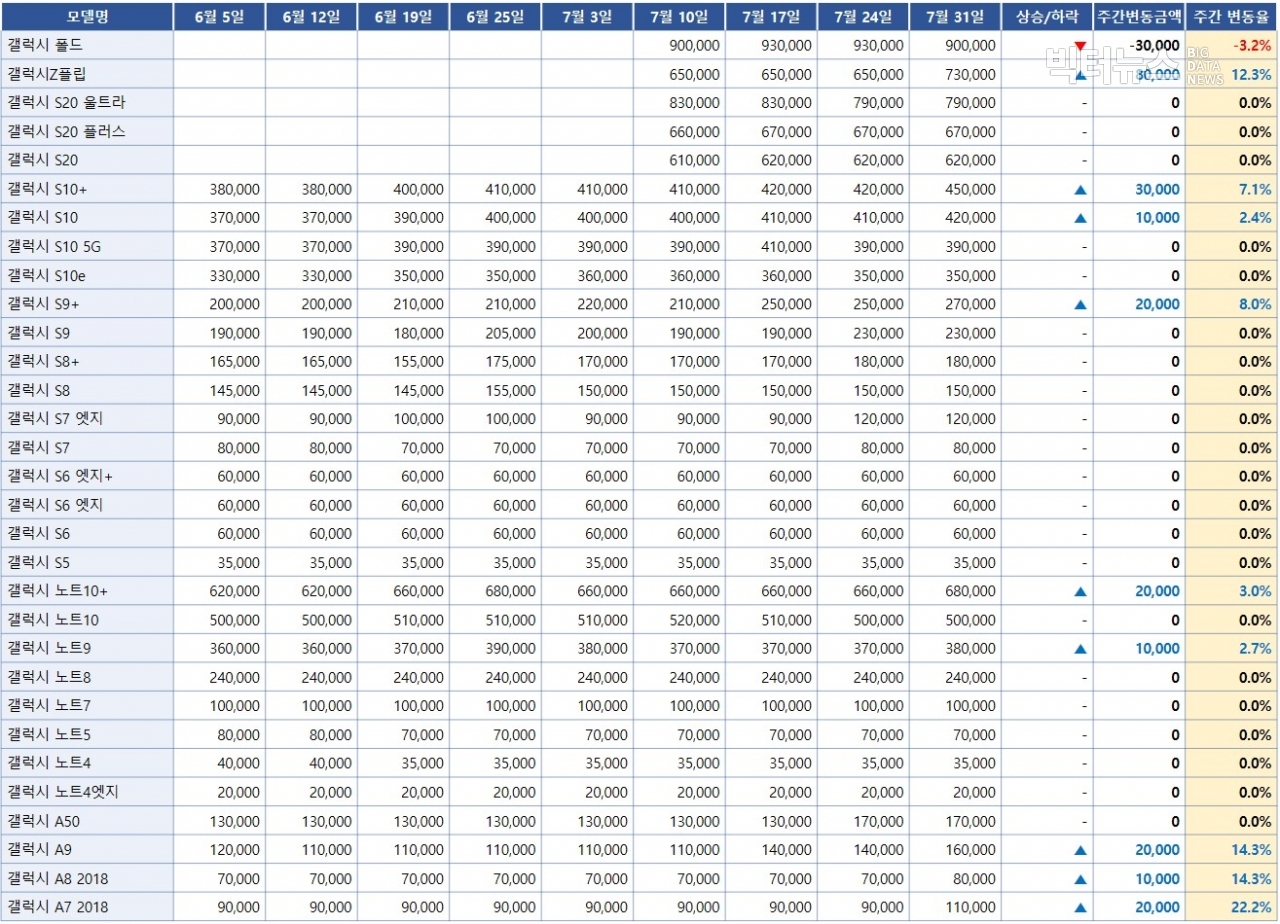Select the 7월 24일 column header
Viewport: 1280px width, 924px height.
click(863, 16)
